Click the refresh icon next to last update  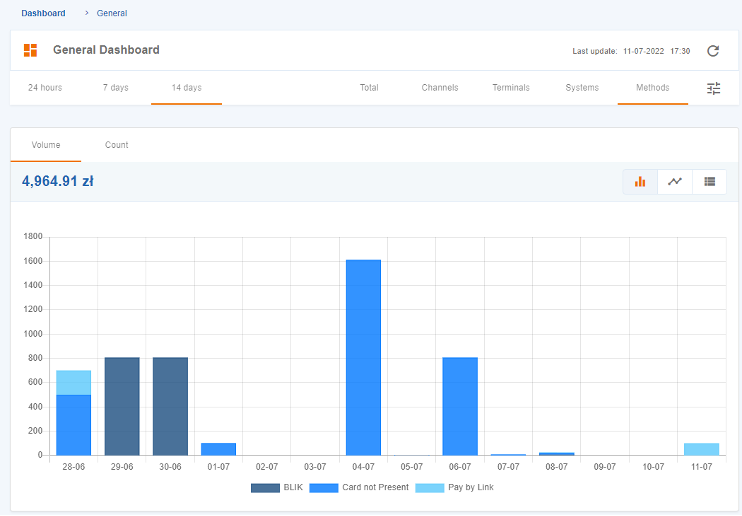tap(713, 51)
